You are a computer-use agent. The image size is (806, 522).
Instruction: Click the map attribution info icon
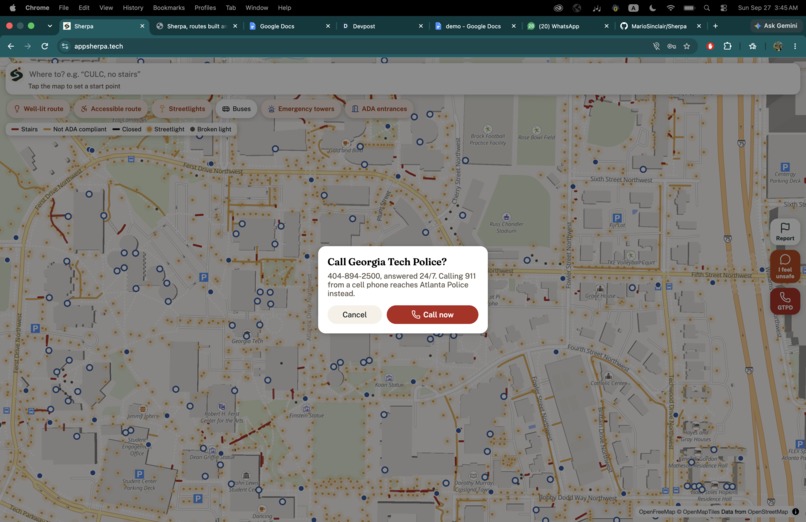795,511
